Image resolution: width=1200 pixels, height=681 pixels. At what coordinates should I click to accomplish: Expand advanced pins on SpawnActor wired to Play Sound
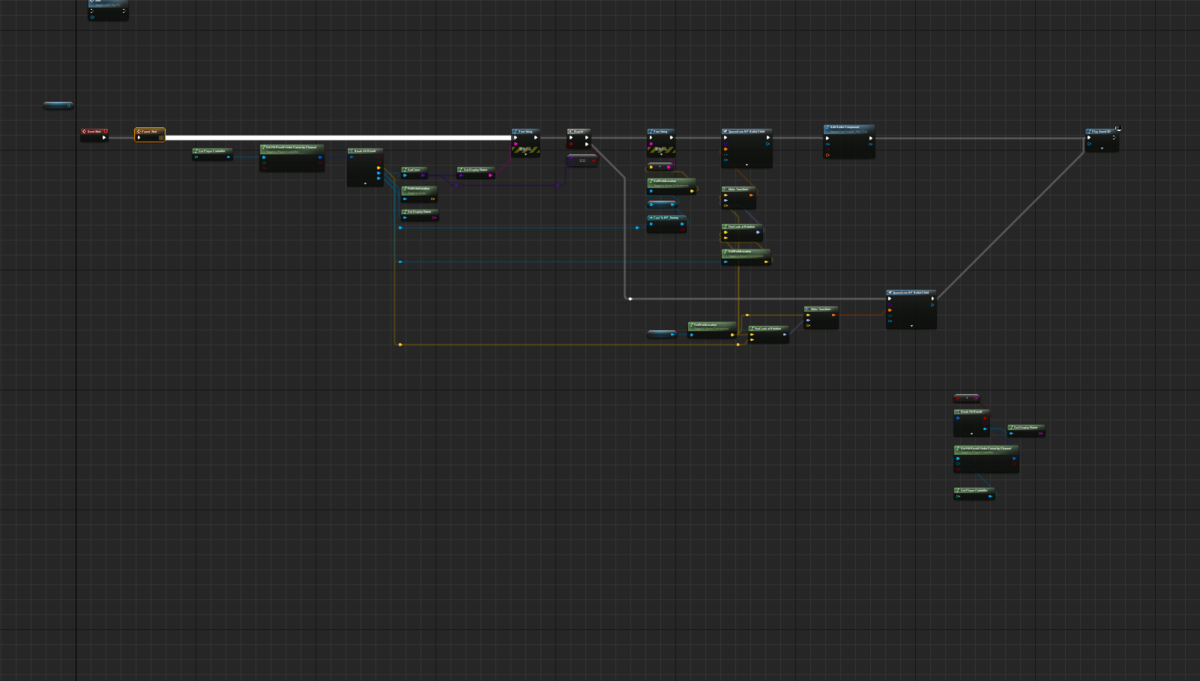tap(911, 326)
